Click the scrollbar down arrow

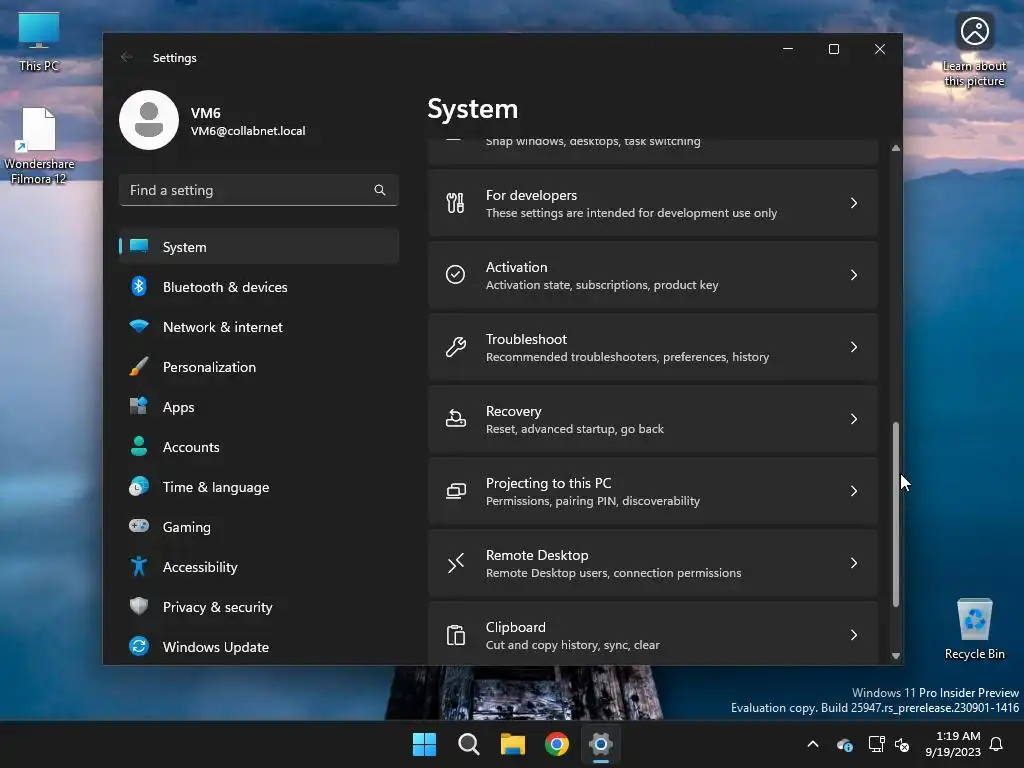click(896, 656)
